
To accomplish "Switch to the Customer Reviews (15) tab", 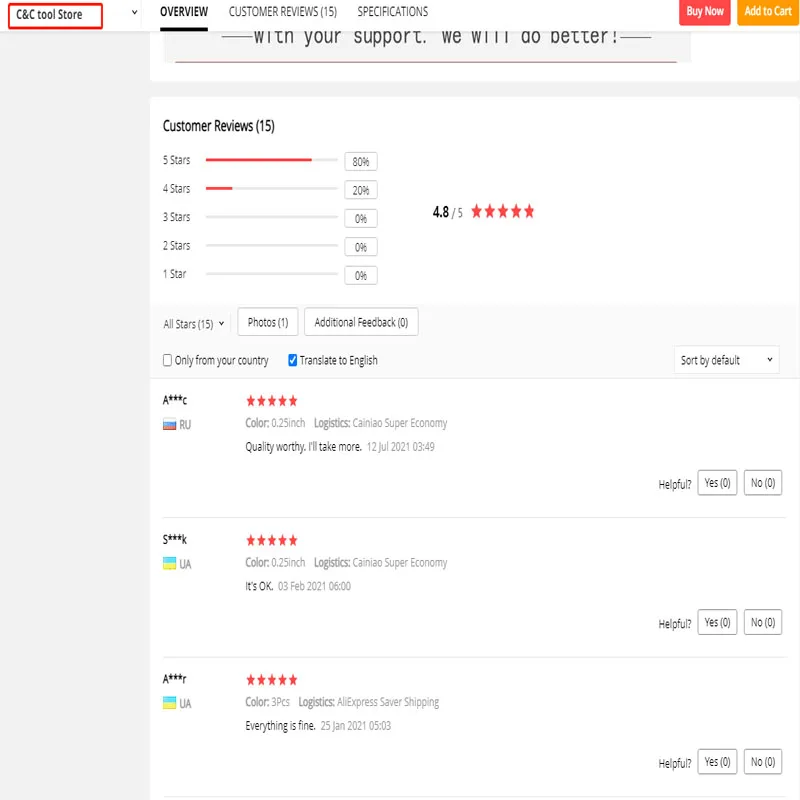I will [x=282, y=12].
